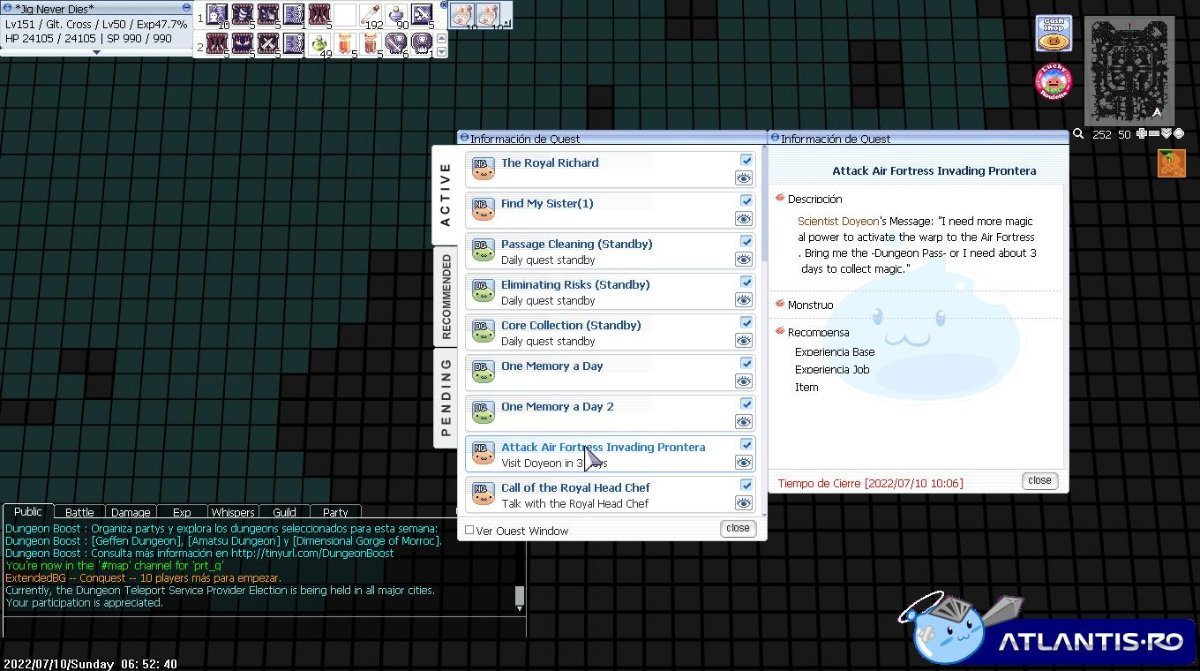Zoom out minimap with minus icon
The width and height of the screenshot is (1200, 671).
click(x=1153, y=133)
